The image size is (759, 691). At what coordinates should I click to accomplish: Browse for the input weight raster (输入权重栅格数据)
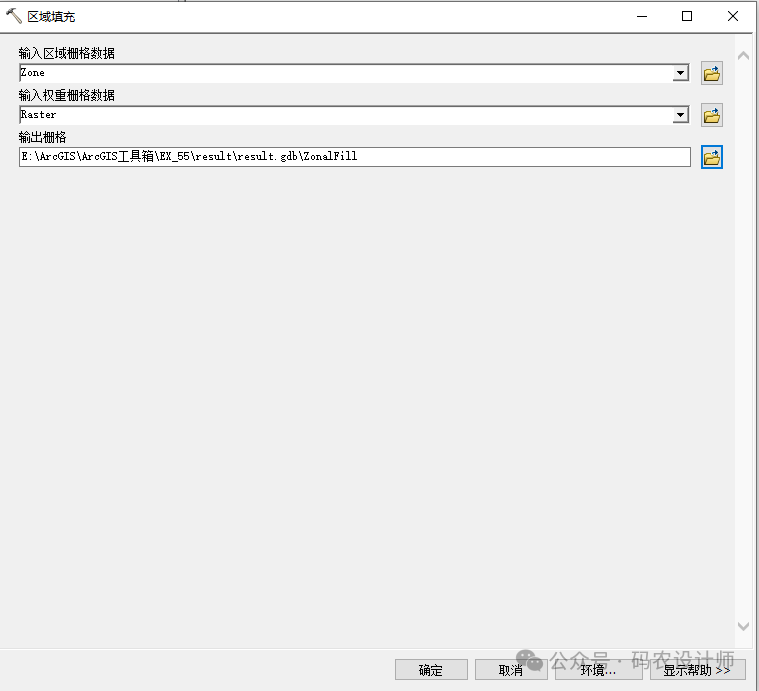click(x=711, y=115)
